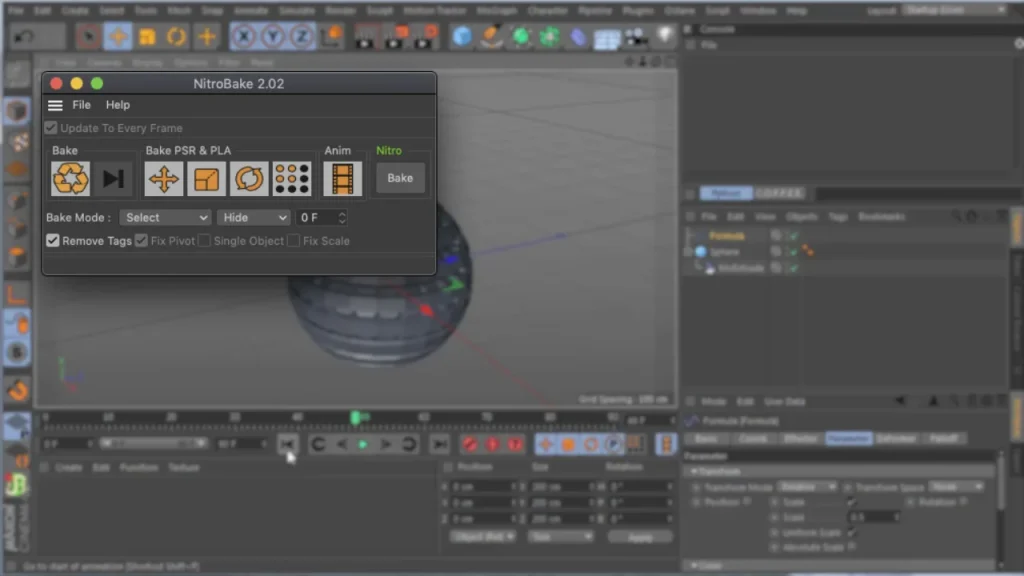Click the green play forward button
Image resolution: width=1024 pixels, height=576 pixels.
pos(363,445)
